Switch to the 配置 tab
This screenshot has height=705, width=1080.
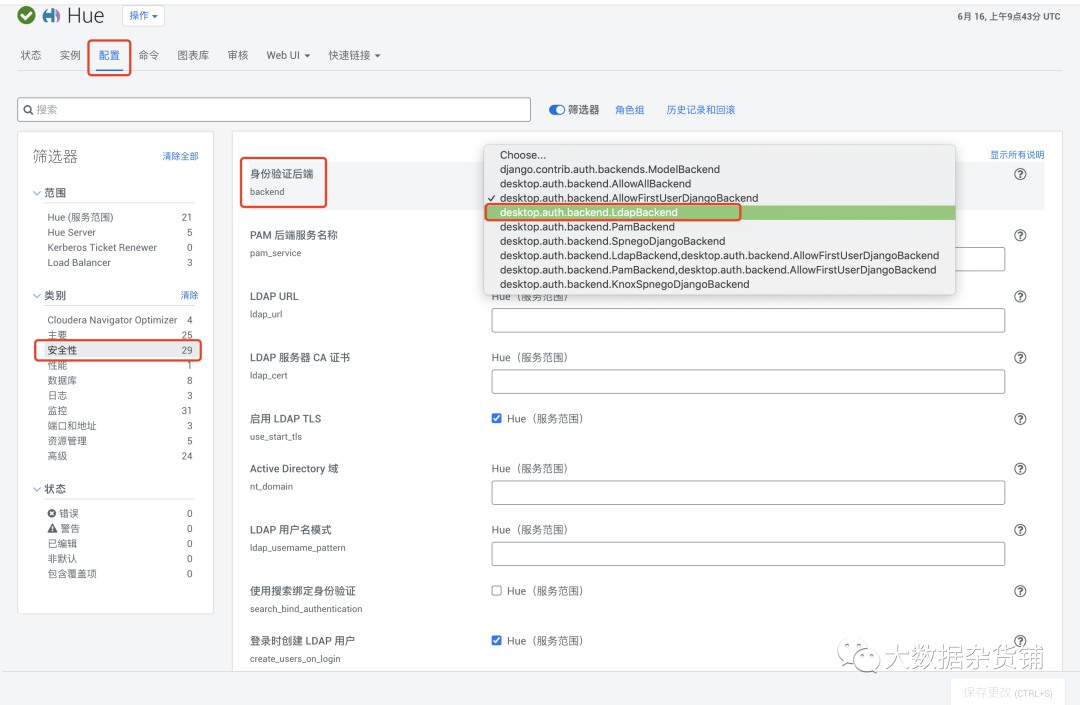[x=109, y=55]
